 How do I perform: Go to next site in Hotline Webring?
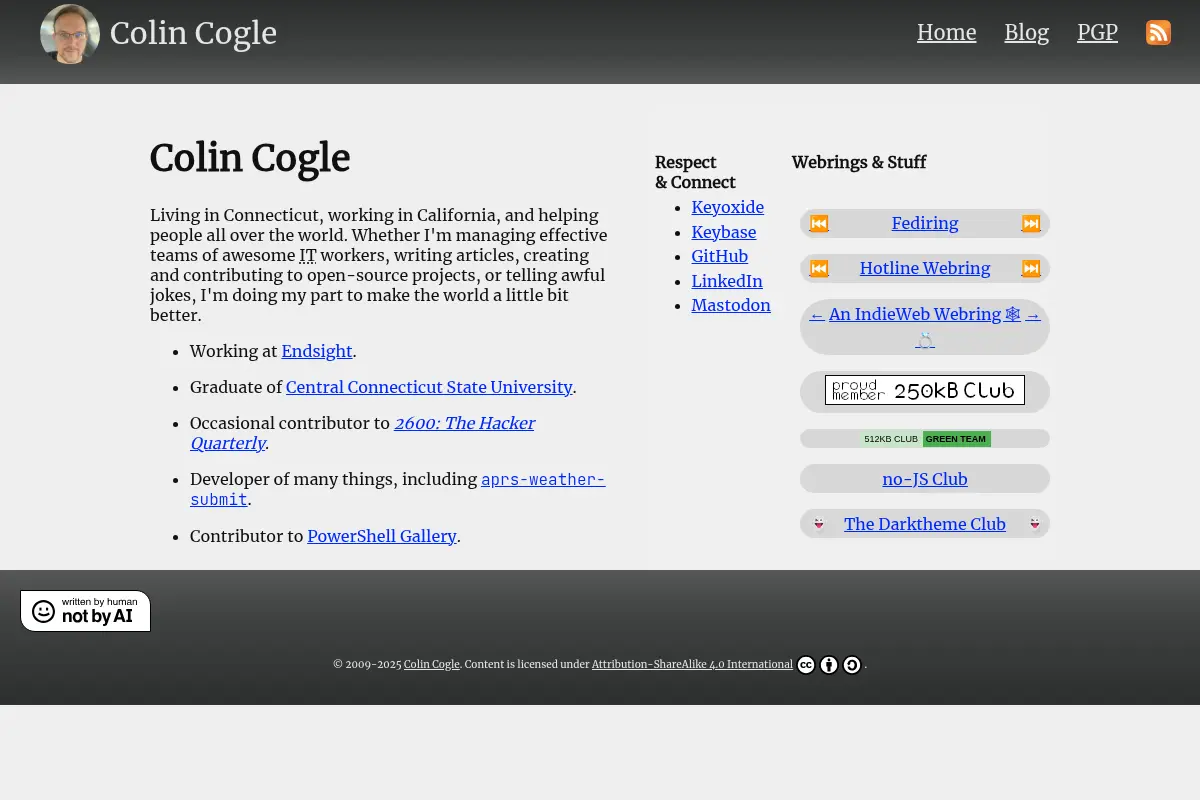(x=1031, y=268)
